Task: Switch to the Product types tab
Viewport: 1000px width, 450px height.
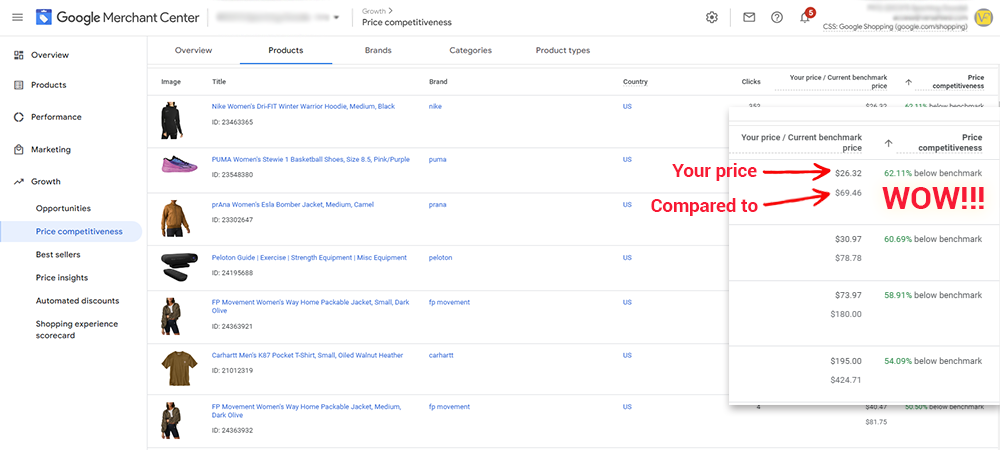Action: [x=562, y=50]
